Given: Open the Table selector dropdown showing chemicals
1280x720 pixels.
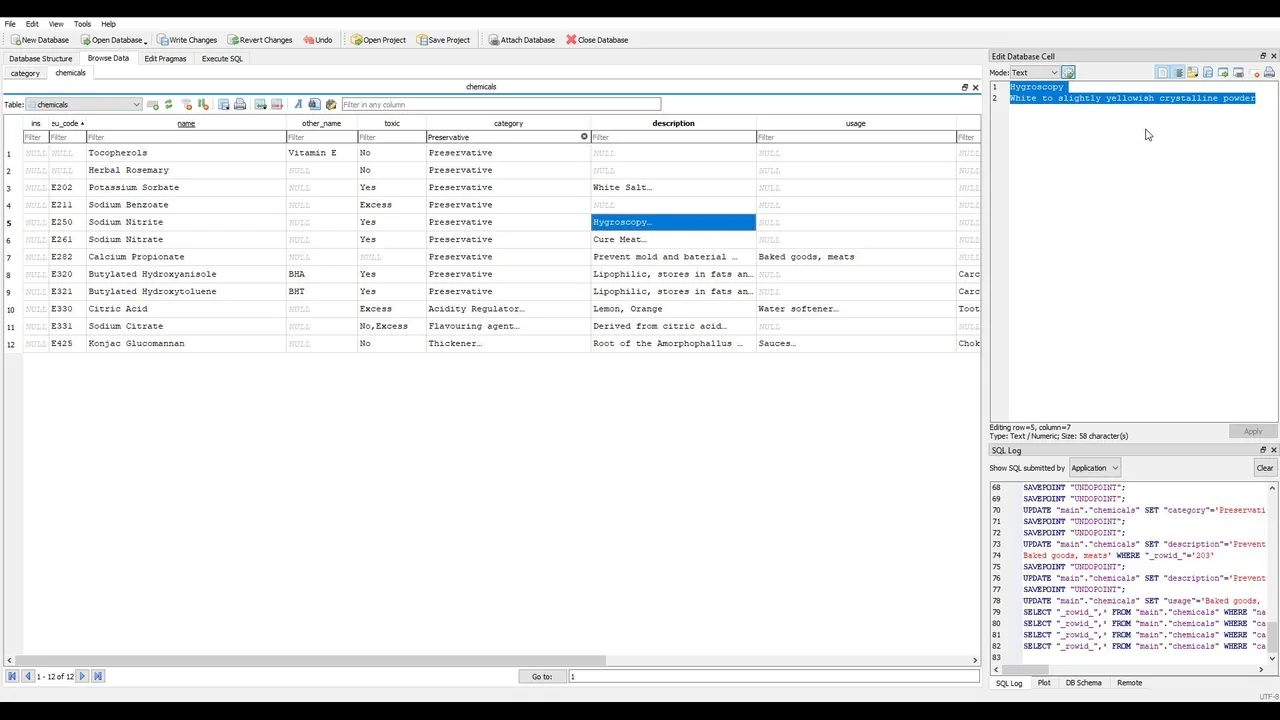Looking at the screenshot, I should (84, 104).
